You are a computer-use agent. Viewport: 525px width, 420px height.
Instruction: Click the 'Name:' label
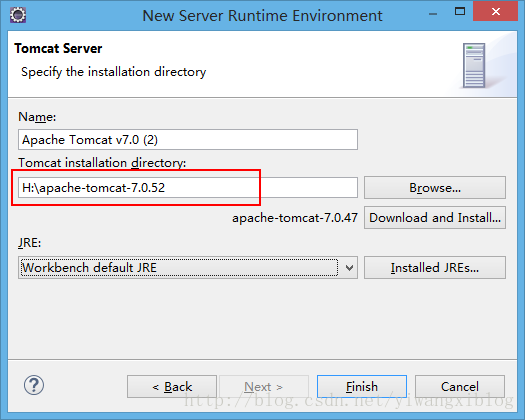[37, 117]
